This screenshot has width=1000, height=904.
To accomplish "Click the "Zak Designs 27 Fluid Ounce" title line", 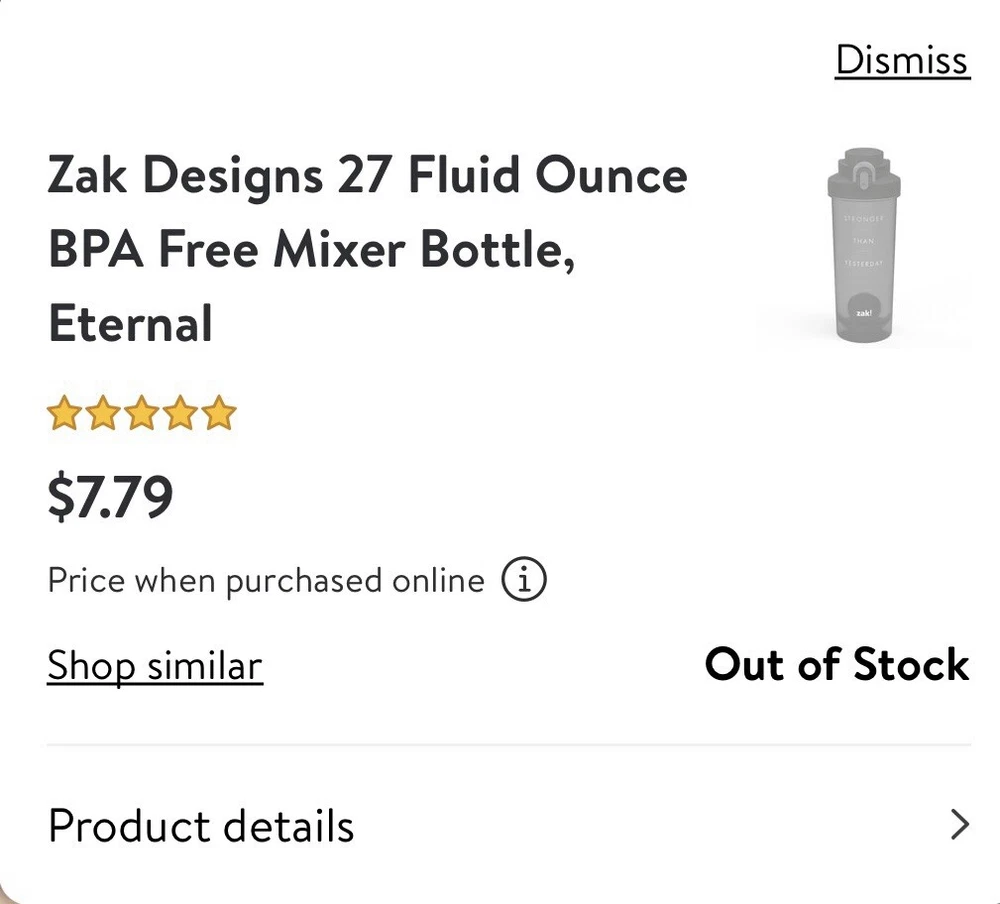I will point(367,176).
